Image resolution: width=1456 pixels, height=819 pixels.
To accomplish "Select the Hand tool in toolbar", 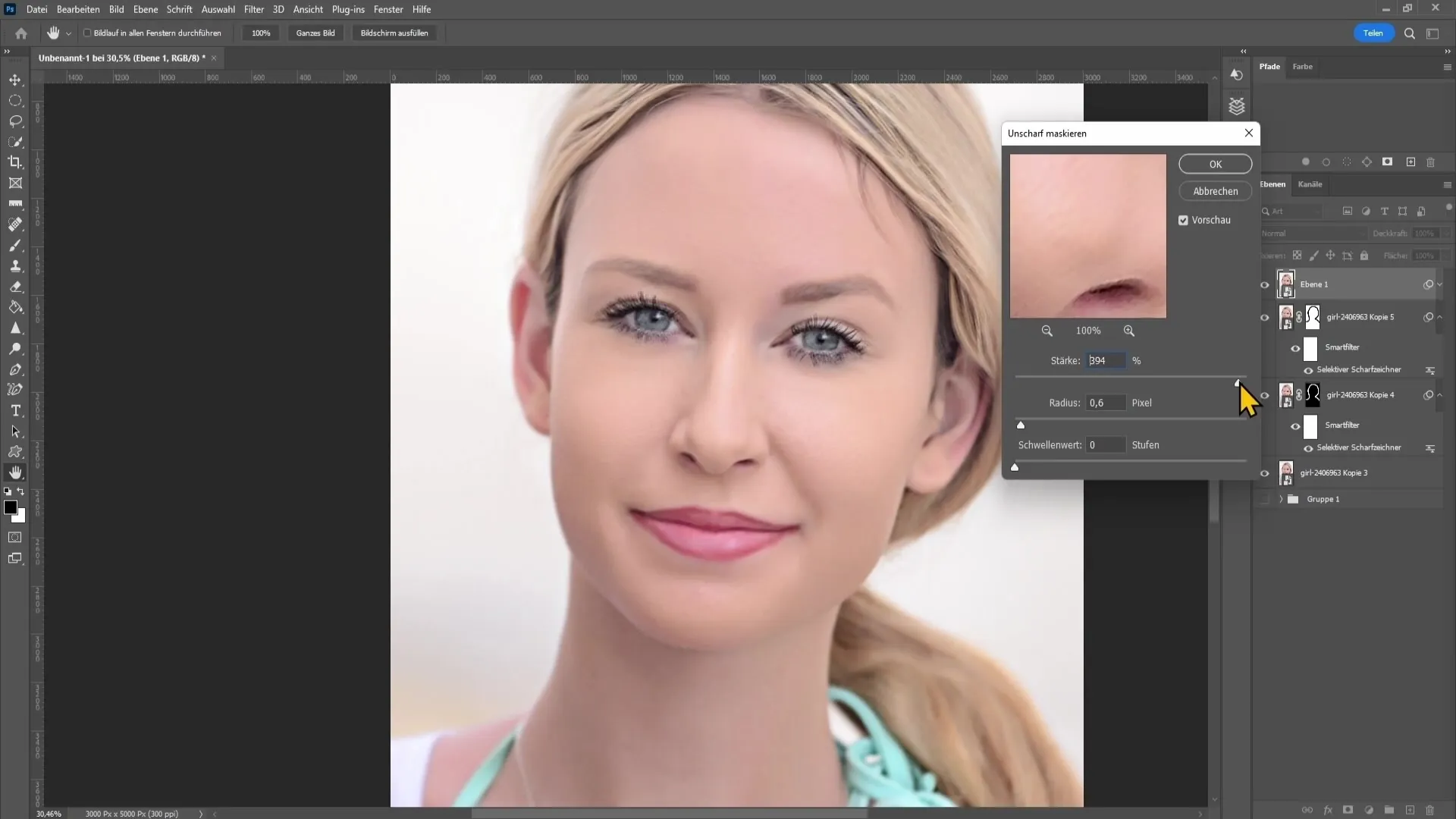I will tap(15, 472).
